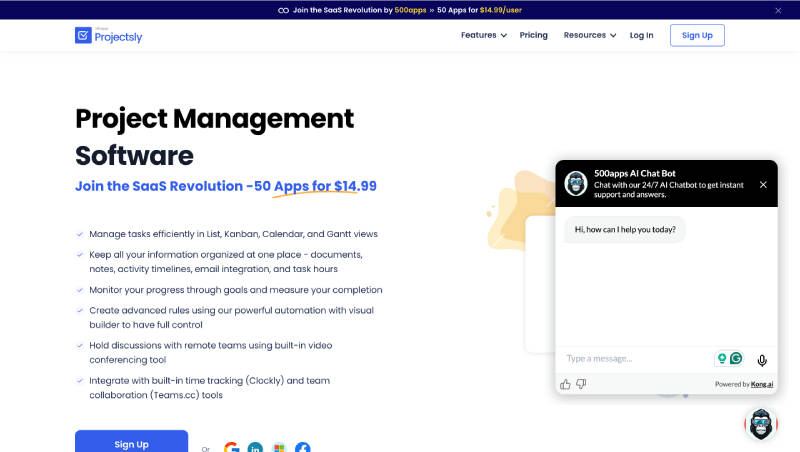Click the Grammarly icon in message box
The image size is (800, 452).
click(736, 359)
